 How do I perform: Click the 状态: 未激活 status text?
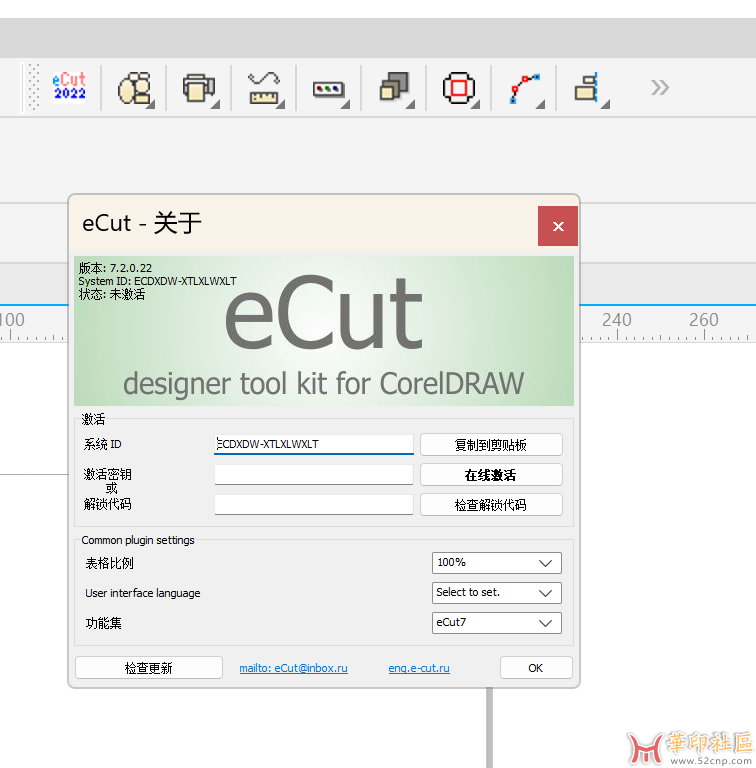pyautogui.click(x=112, y=294)
